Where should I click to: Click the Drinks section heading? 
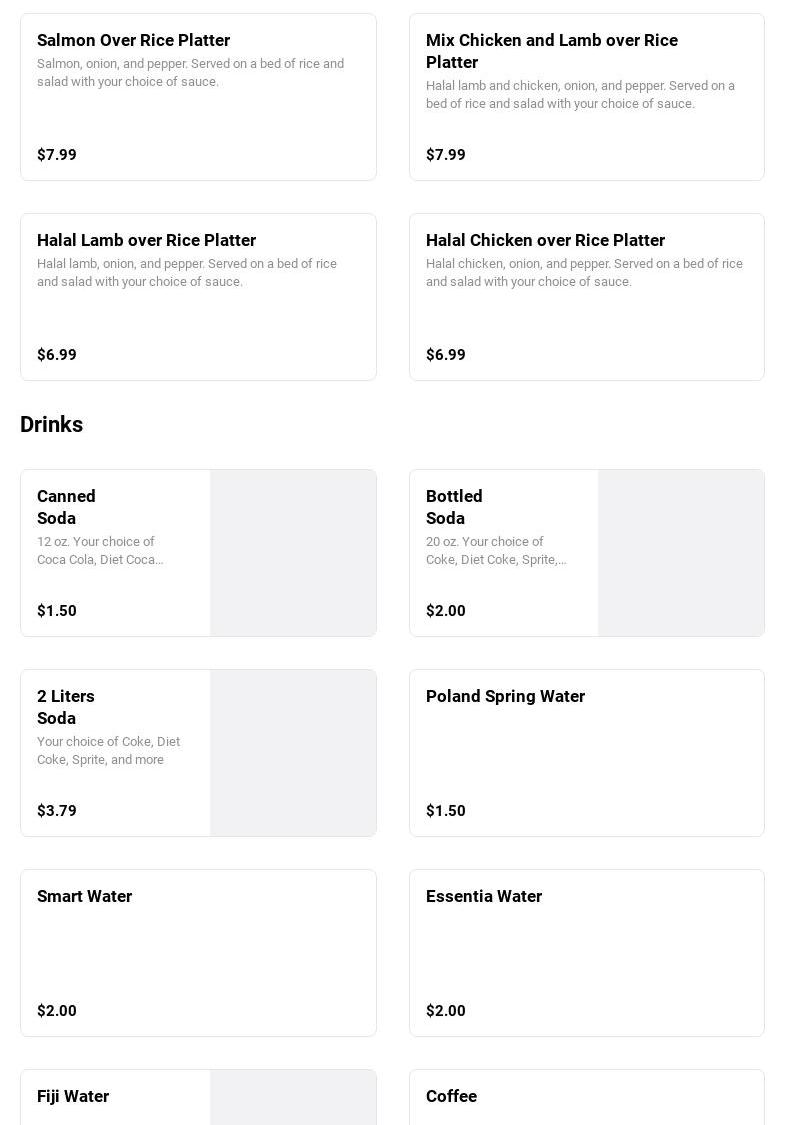tap(51, 425)
